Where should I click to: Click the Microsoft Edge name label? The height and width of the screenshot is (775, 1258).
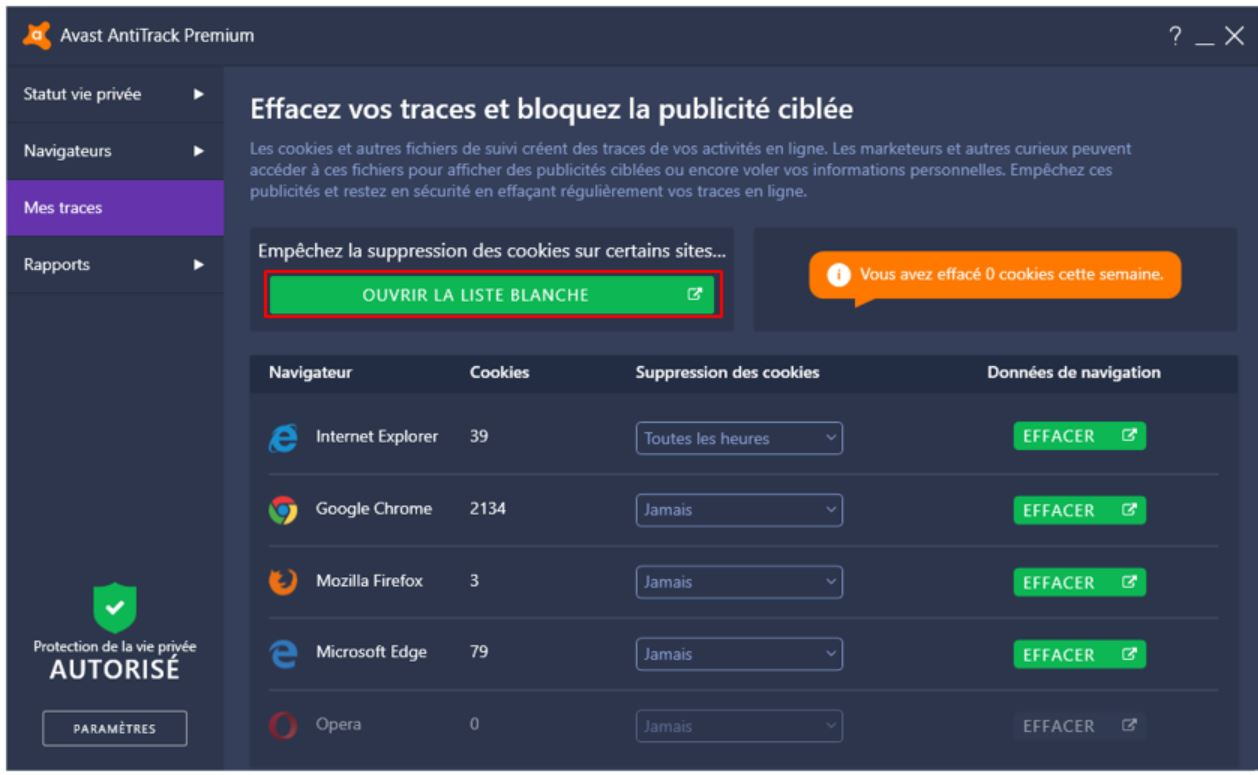(x=371, y=653)
